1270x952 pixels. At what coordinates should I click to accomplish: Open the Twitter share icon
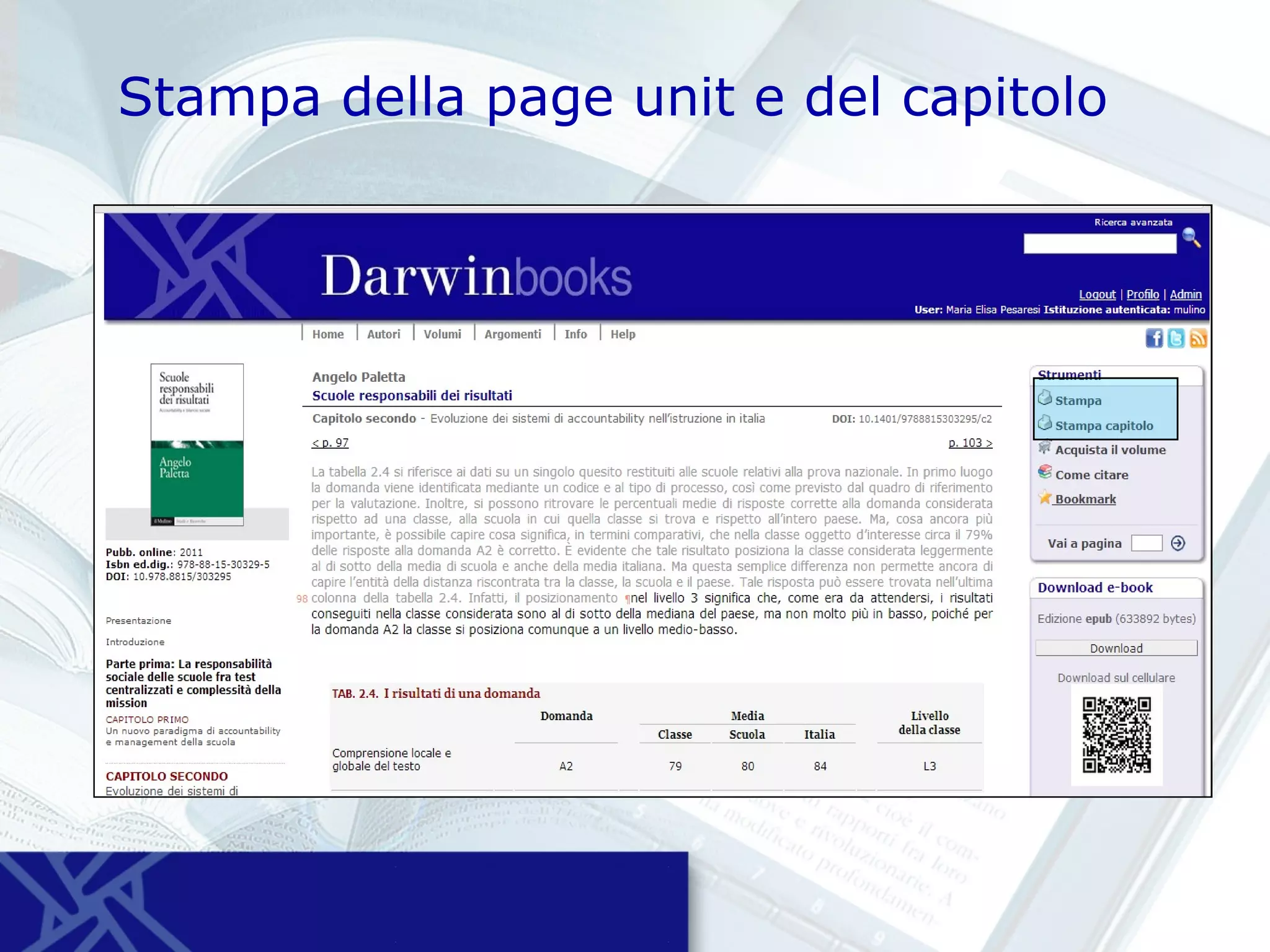tap(1176, 338)
